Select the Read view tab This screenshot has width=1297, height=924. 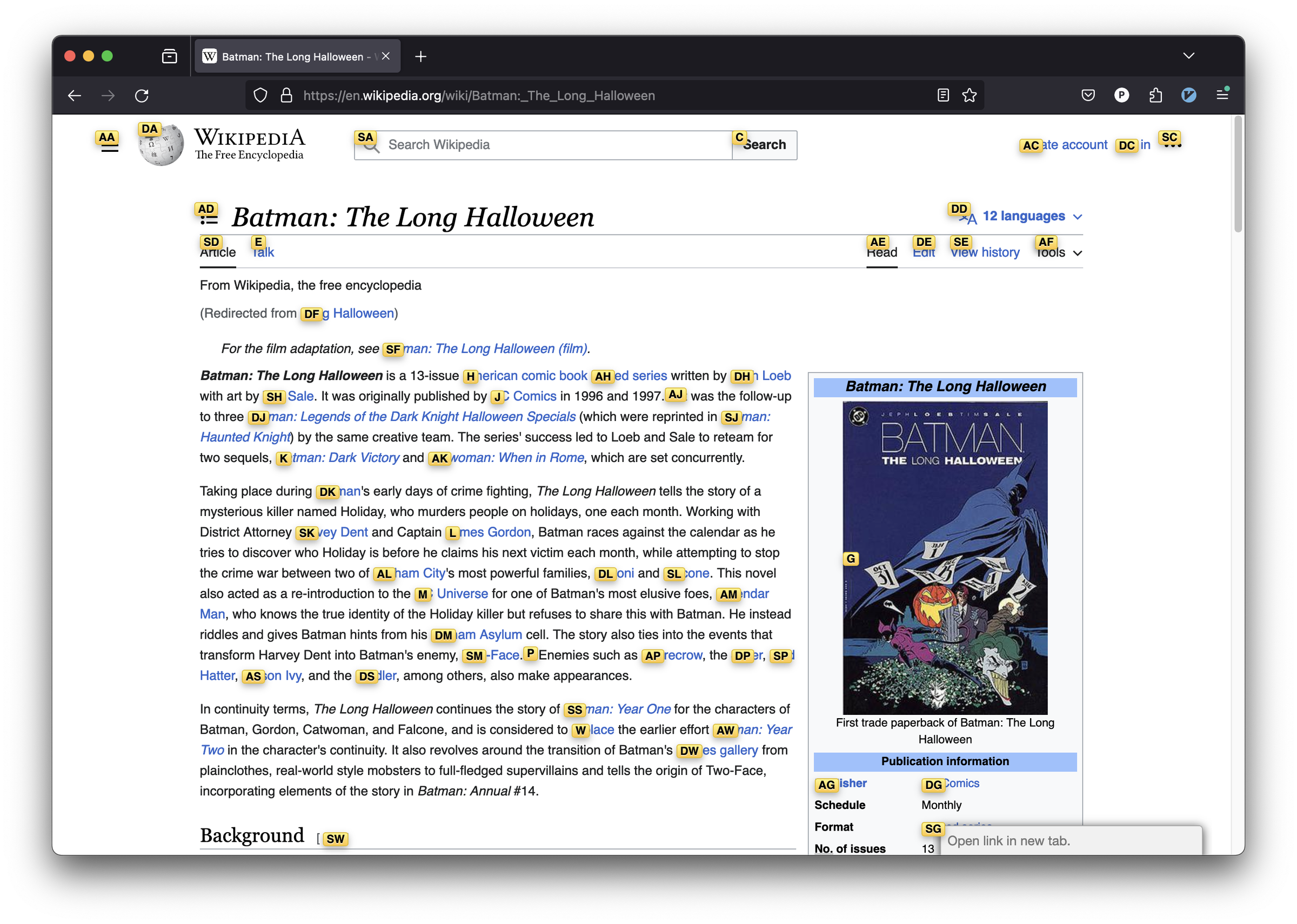[x=882, y=253]
